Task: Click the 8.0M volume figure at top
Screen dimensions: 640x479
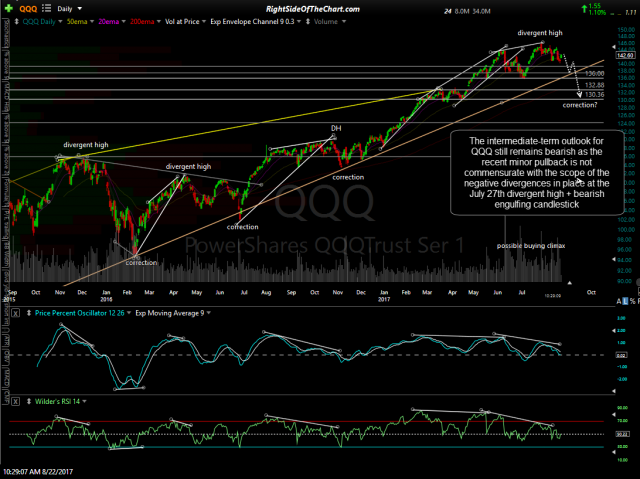Action: (462, 11)
